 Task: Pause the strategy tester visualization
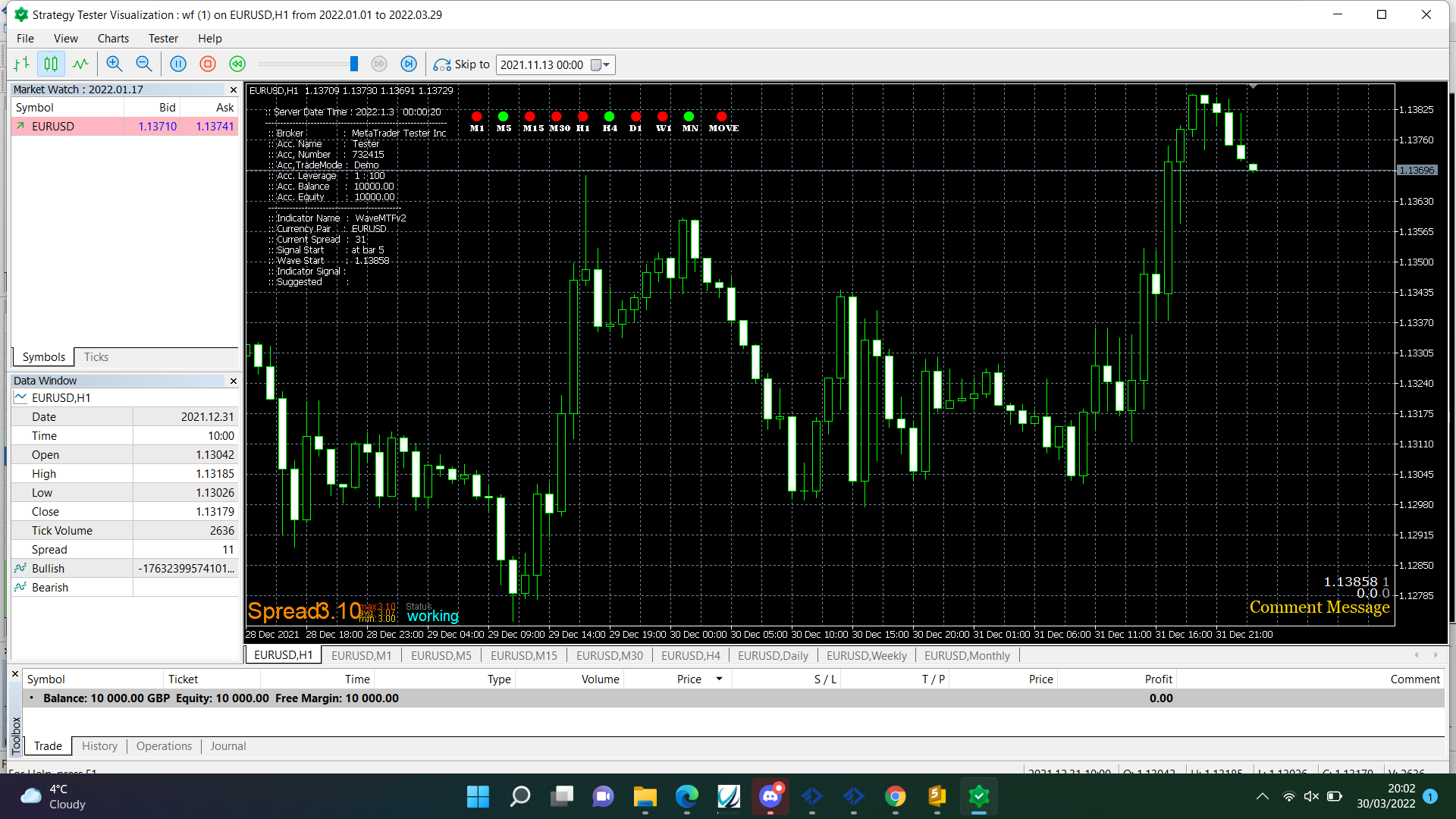tap(178, 64)
